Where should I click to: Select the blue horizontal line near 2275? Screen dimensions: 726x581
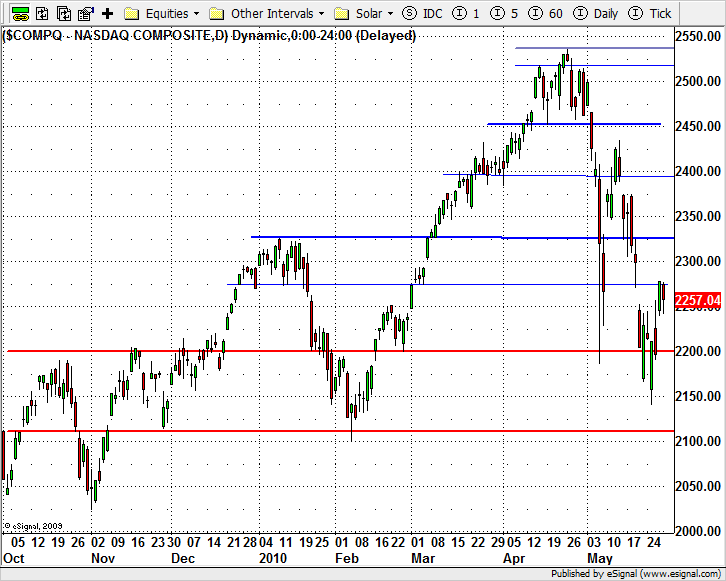click(x=447, y=284)
